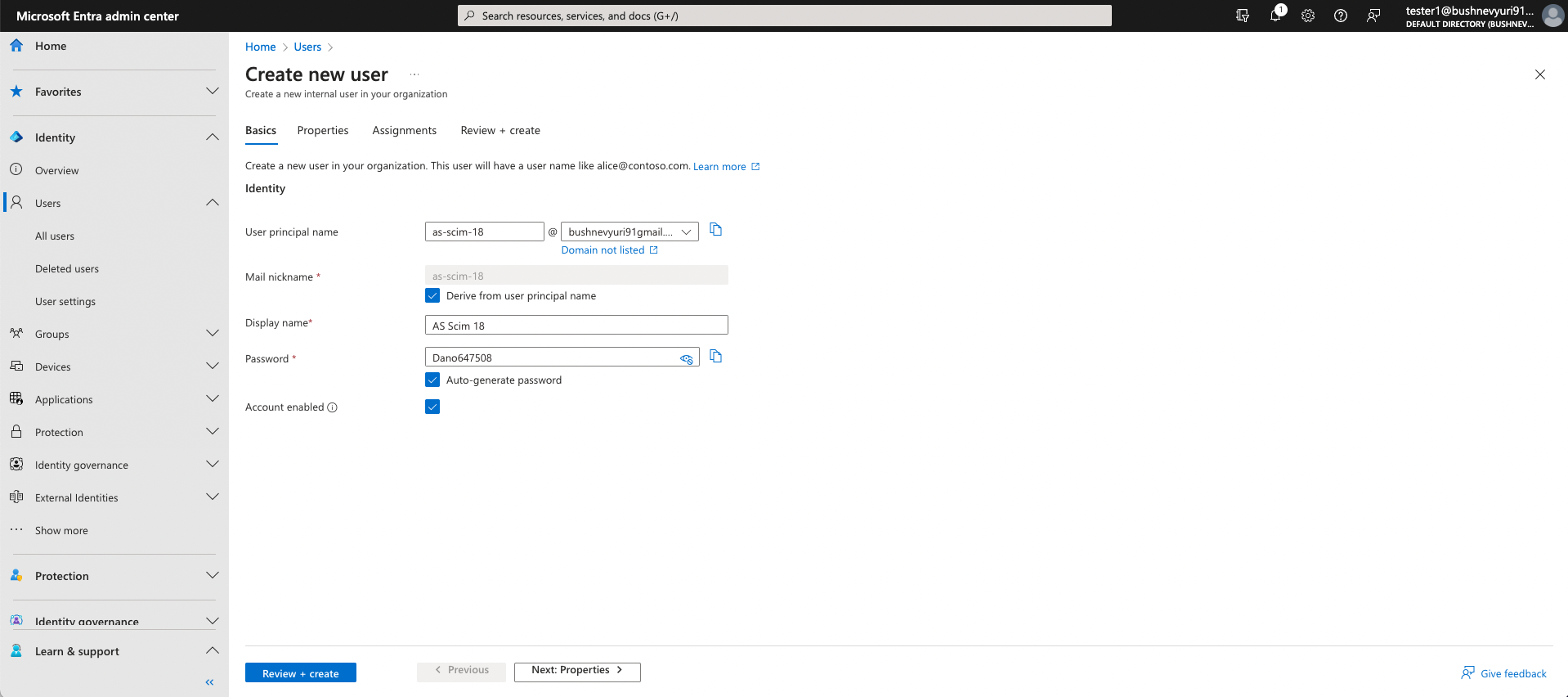Viewport: 1568px width, 697px height.
Task: Collapse the Learn & support chevron
Action: [213, 650]
